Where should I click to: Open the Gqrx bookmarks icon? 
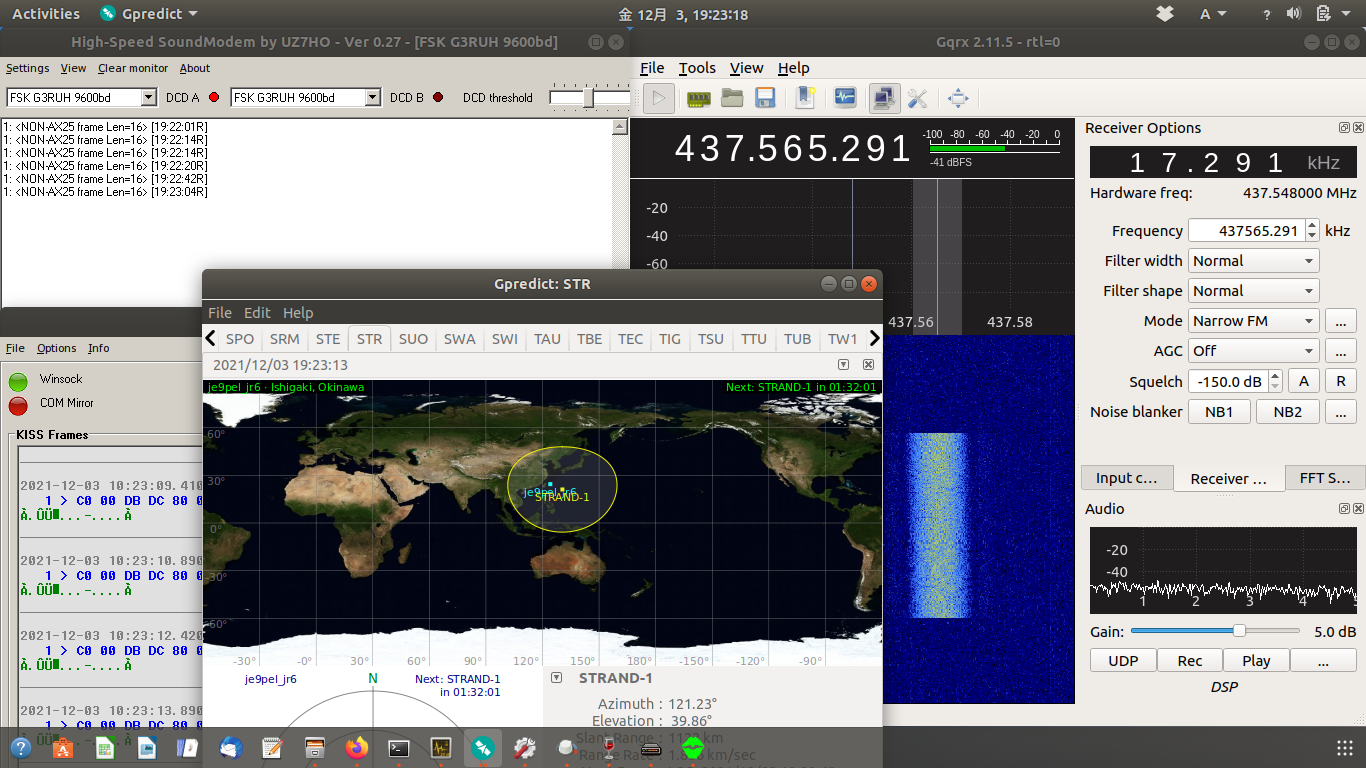pyautogui.click(x=805, y=98)
